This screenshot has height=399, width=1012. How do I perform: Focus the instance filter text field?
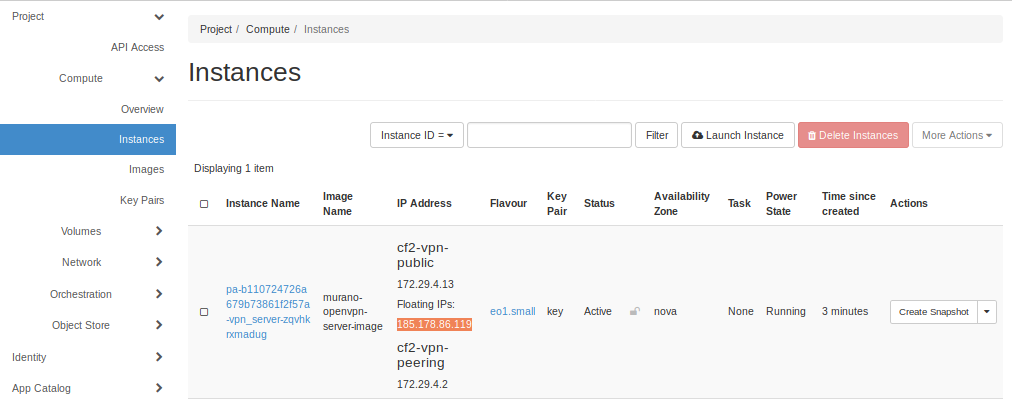(549, 135)
